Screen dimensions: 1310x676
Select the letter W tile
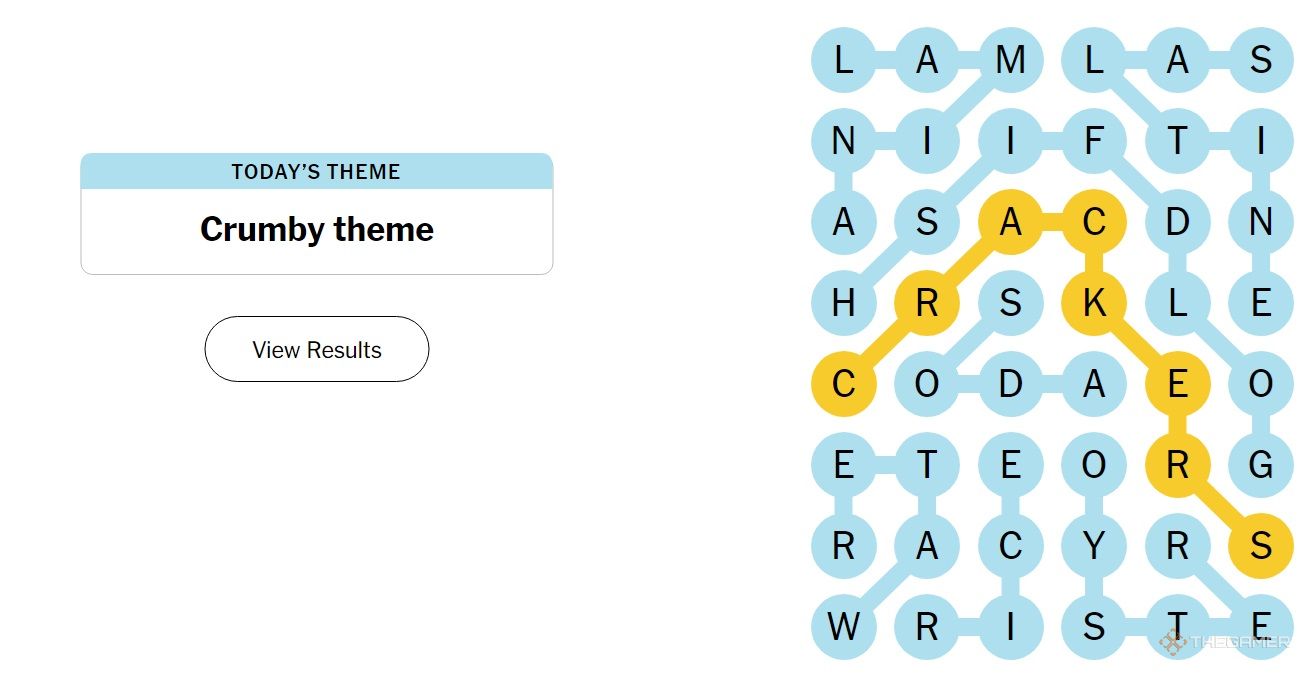[x=844, y=626]
